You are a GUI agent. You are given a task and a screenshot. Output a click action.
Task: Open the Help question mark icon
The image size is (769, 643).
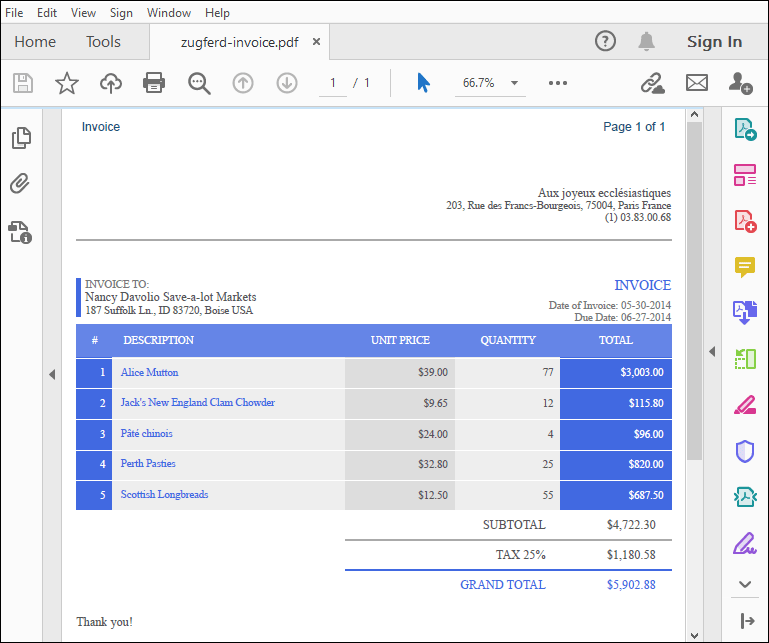click(605, 41)
